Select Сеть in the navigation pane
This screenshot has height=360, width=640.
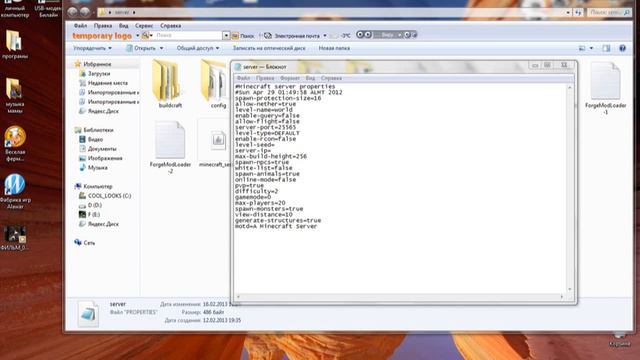point(89,243)
